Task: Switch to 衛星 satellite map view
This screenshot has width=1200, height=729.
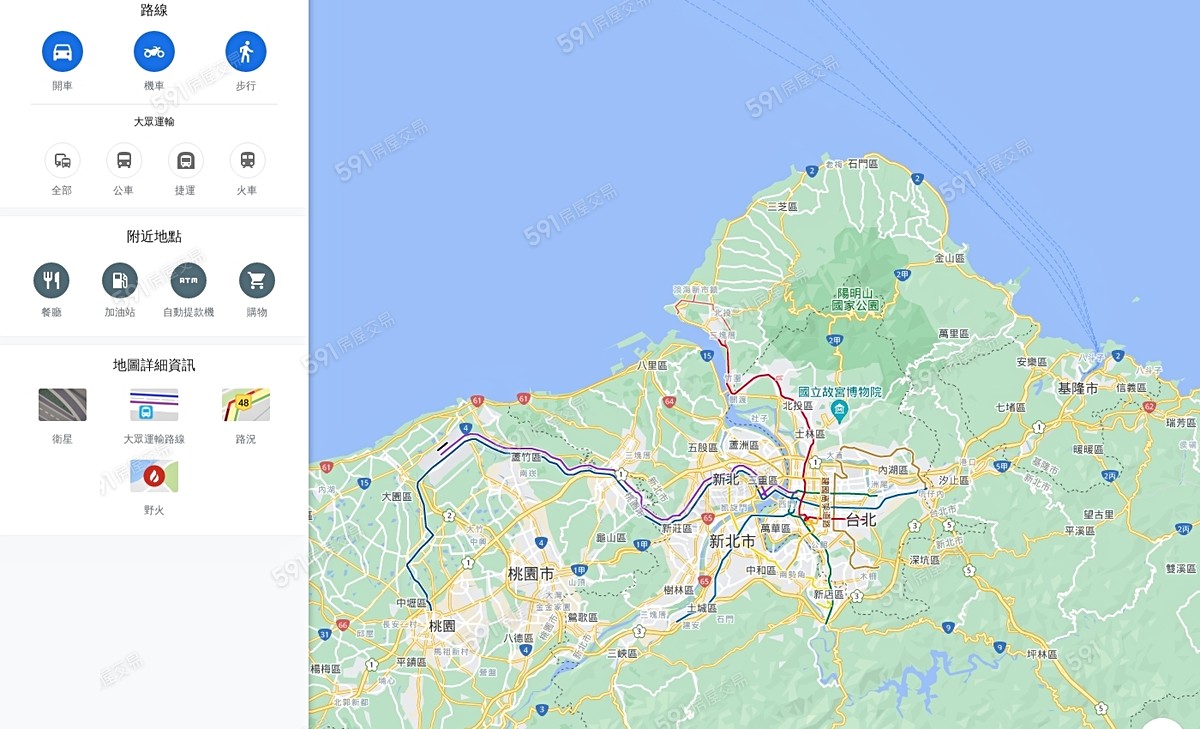Action: (x=62, y=405)
